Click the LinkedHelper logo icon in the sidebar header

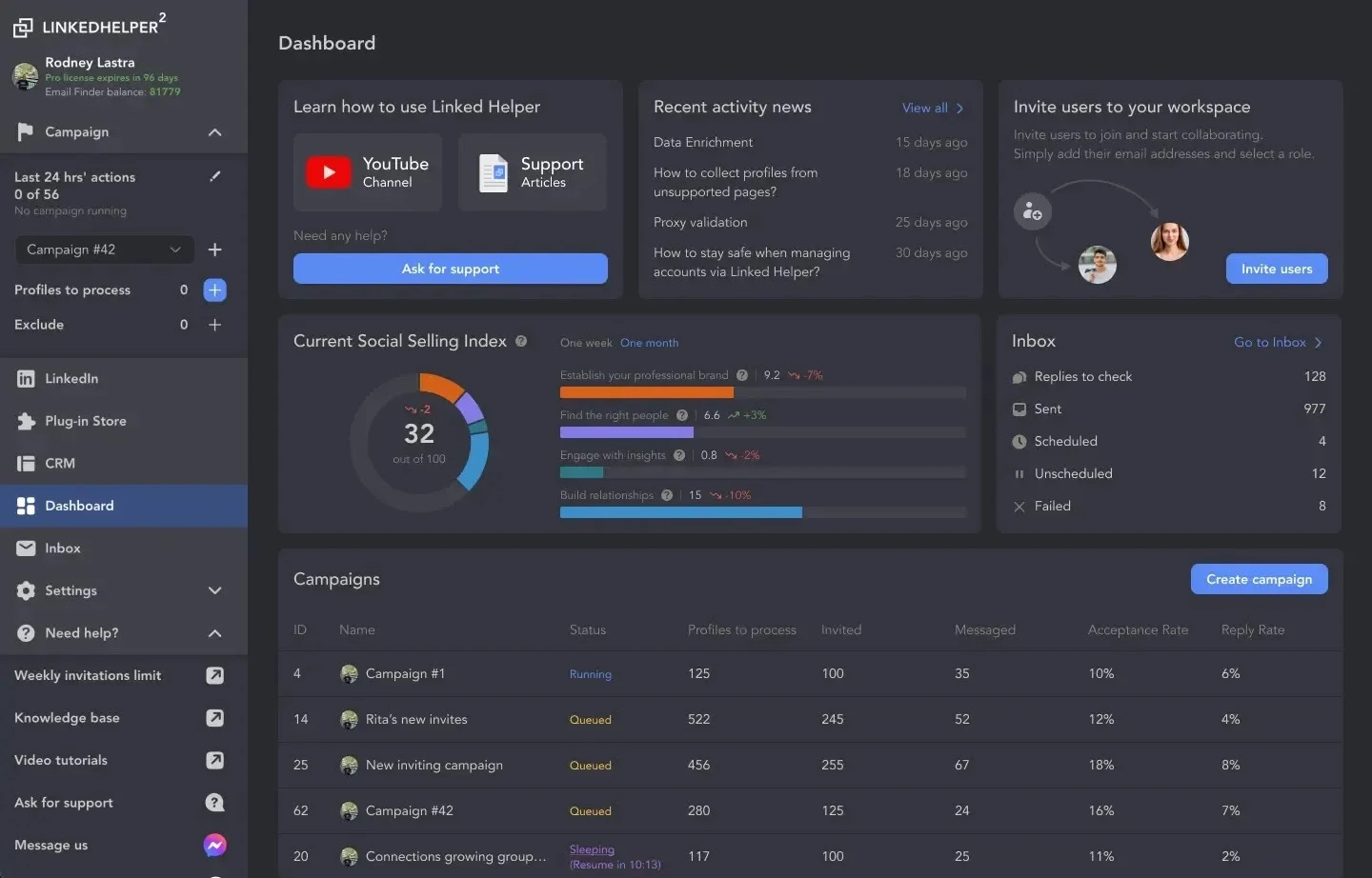pos(23,28)
